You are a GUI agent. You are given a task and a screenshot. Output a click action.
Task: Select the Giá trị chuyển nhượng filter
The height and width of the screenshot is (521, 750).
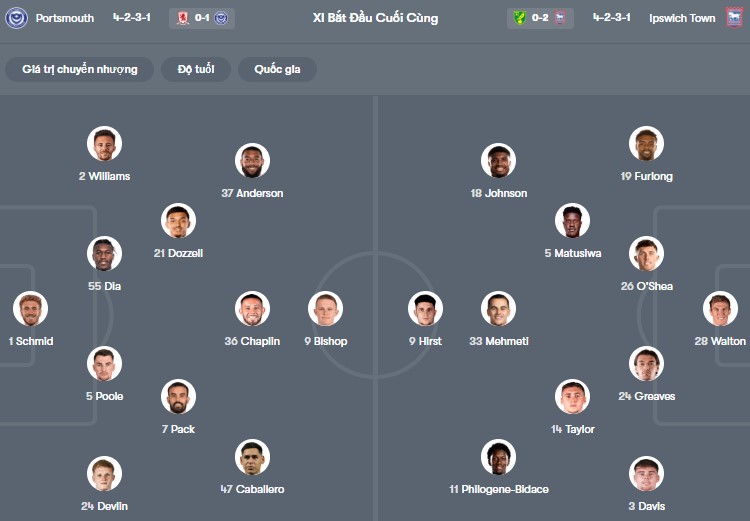(79, 69)
